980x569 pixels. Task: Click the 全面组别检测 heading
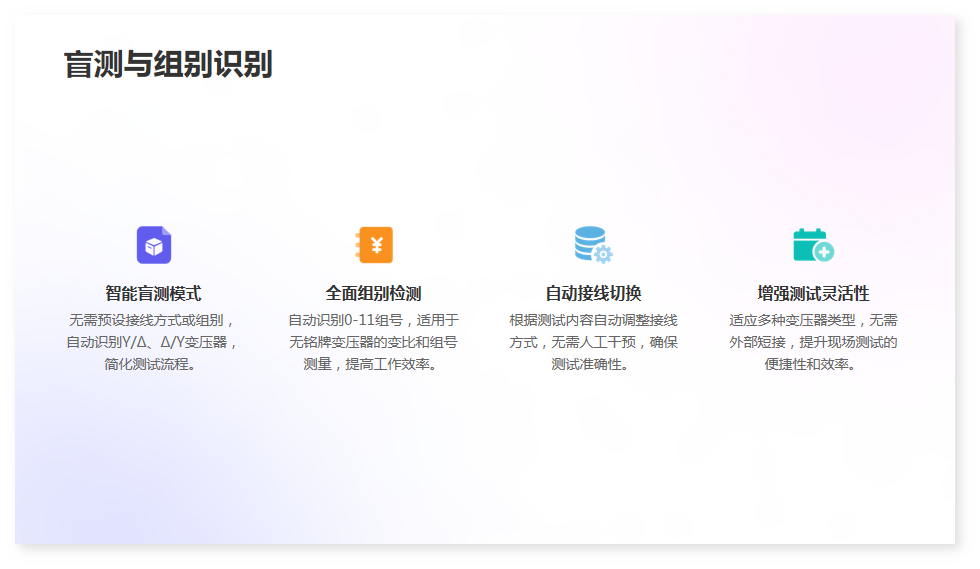tap(373, 294)
